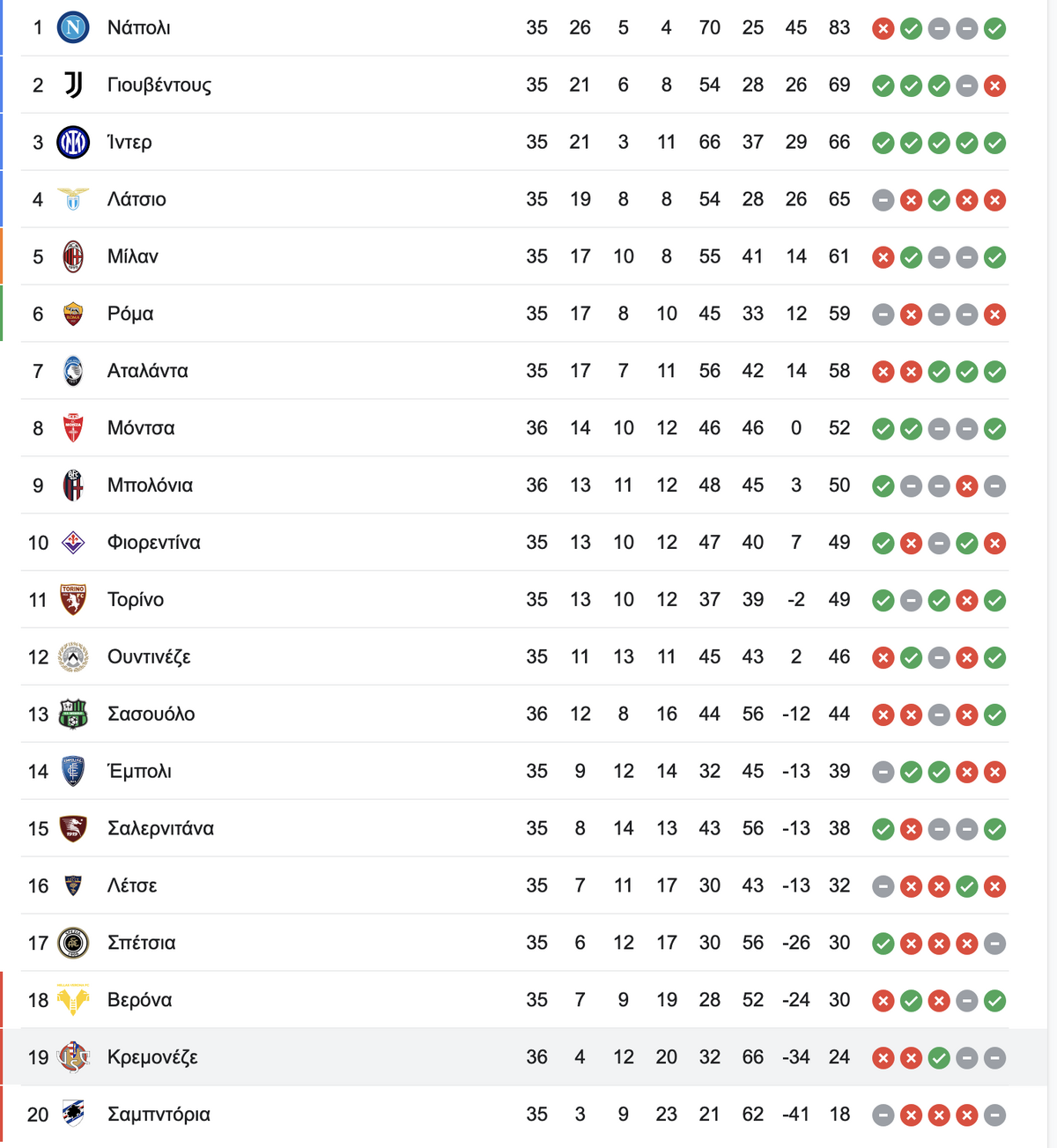
Task: Open the Κρεμονέζε team row
Action: click(x=515, y=1056)
